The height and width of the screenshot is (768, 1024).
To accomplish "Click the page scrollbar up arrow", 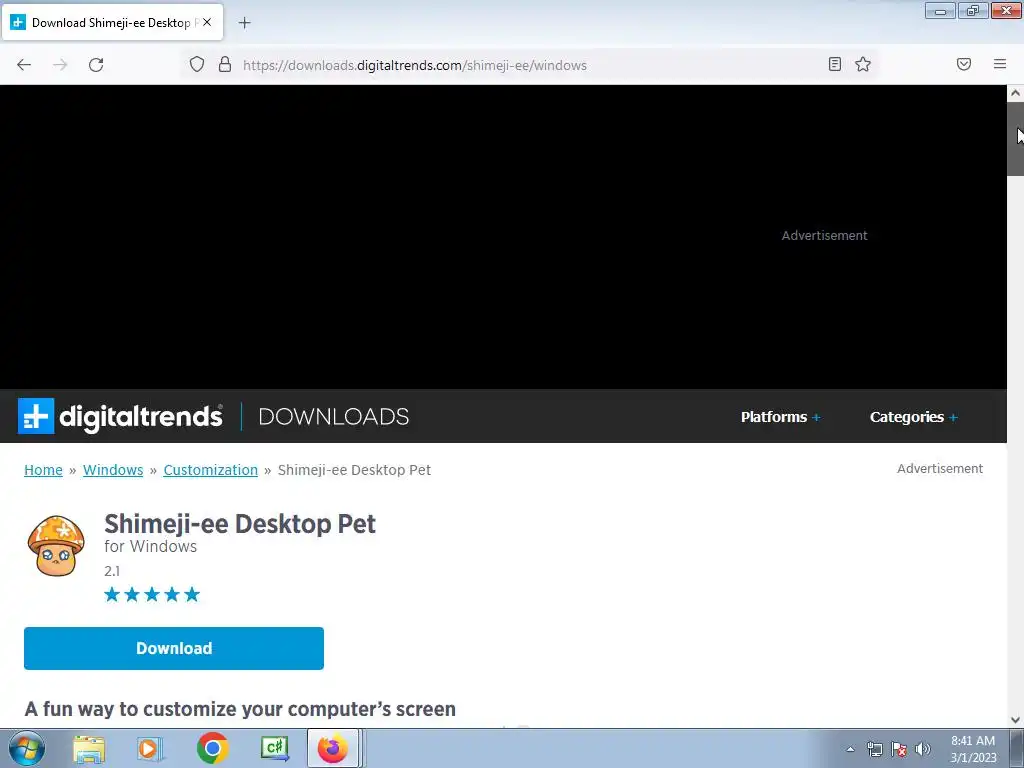I will click(x=1015, y=93).
